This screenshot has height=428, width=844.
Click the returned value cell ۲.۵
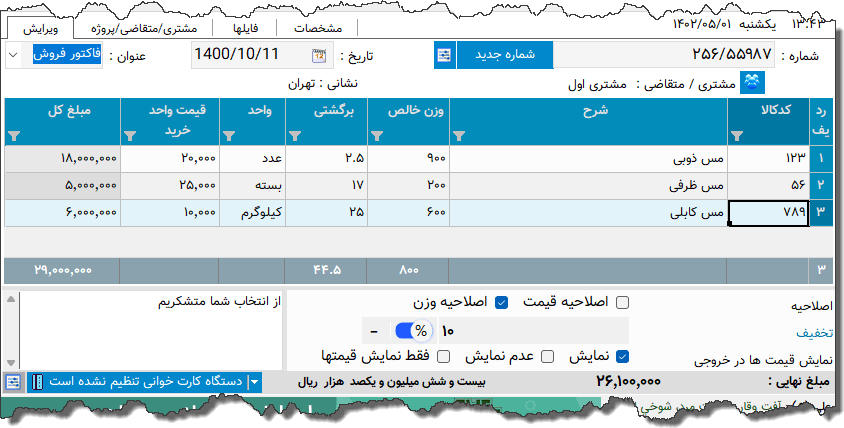(x=326, y=158)
